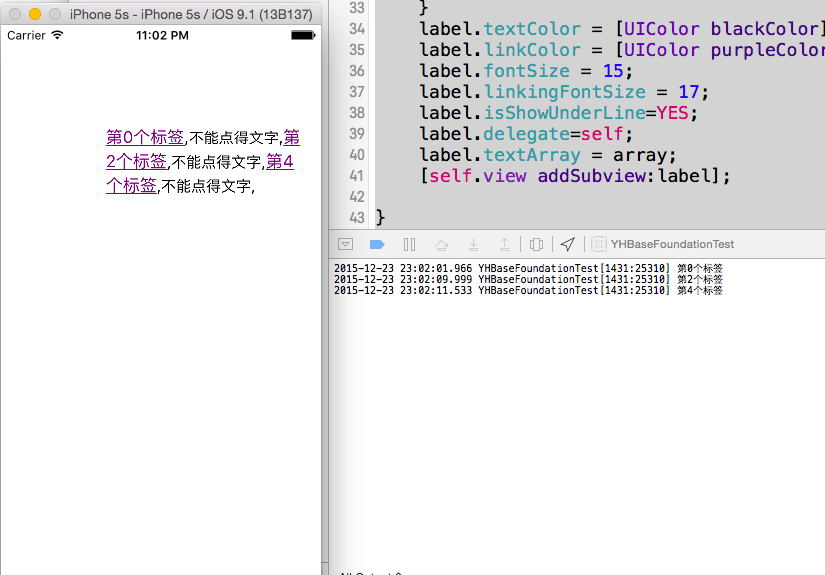This screenshot has height=575, width=825.
Task: Click the battery icon in simulator status bar
Action: pos(302,35)
